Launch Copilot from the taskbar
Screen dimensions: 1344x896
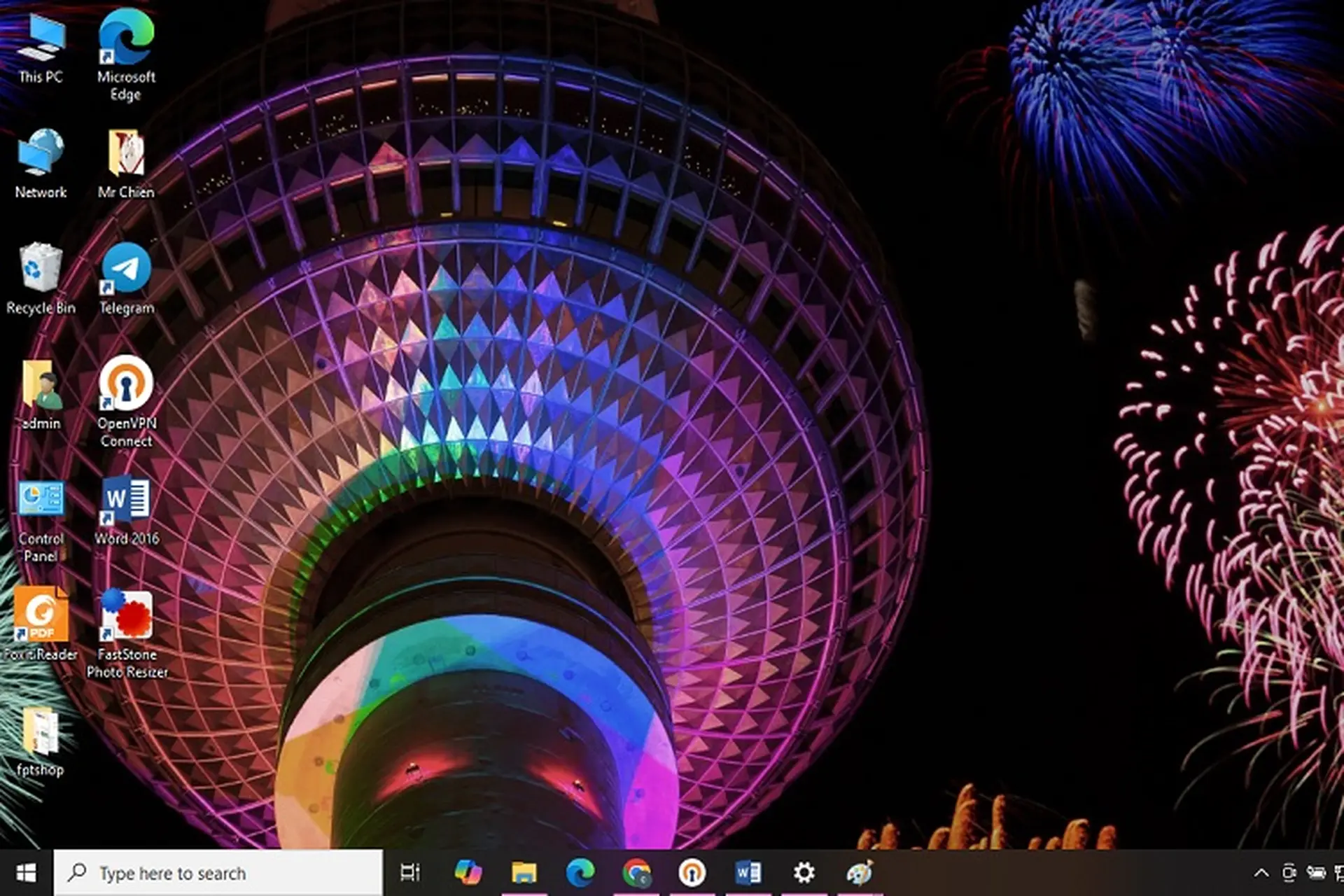(468, 872)
